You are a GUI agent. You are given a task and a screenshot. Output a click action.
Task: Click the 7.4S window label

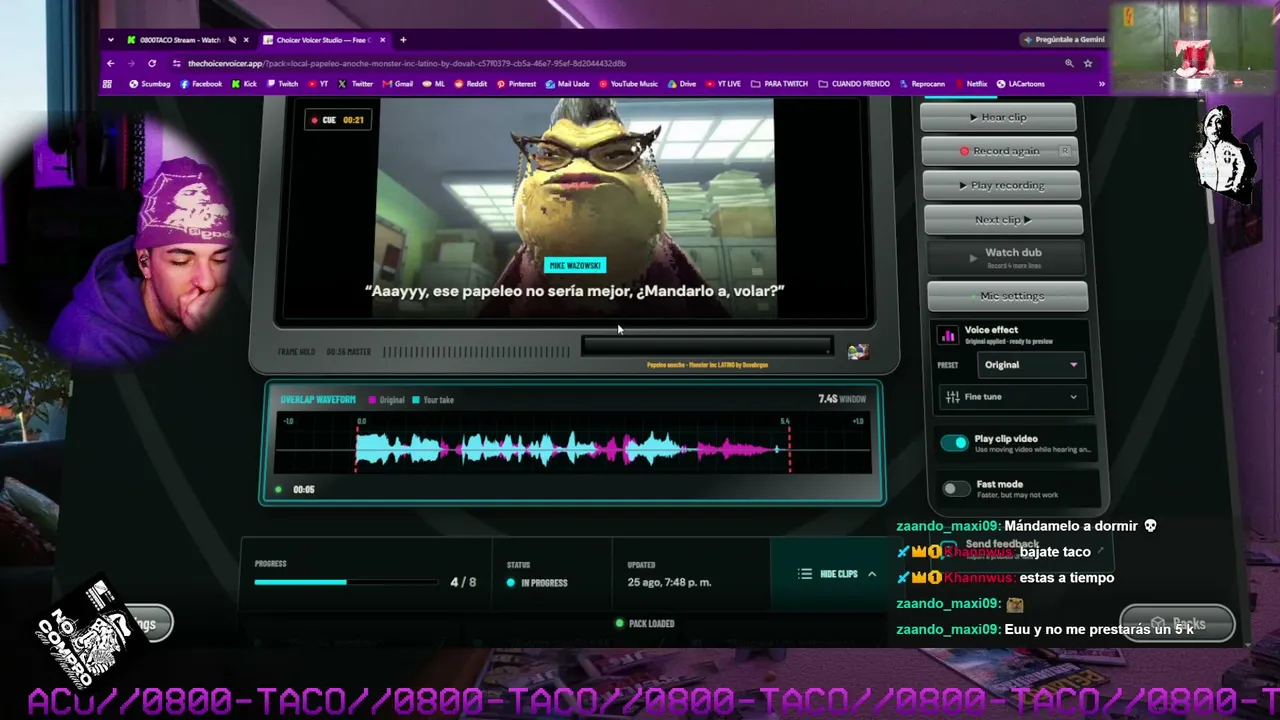(842, 399)
